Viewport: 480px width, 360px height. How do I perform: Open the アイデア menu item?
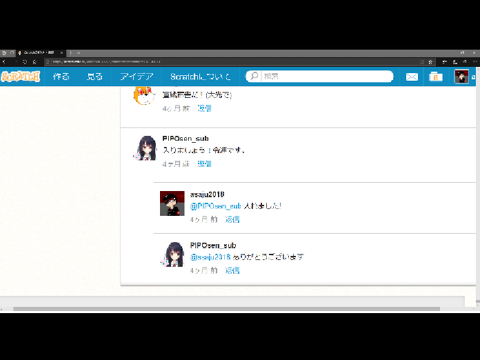[137, 77]
